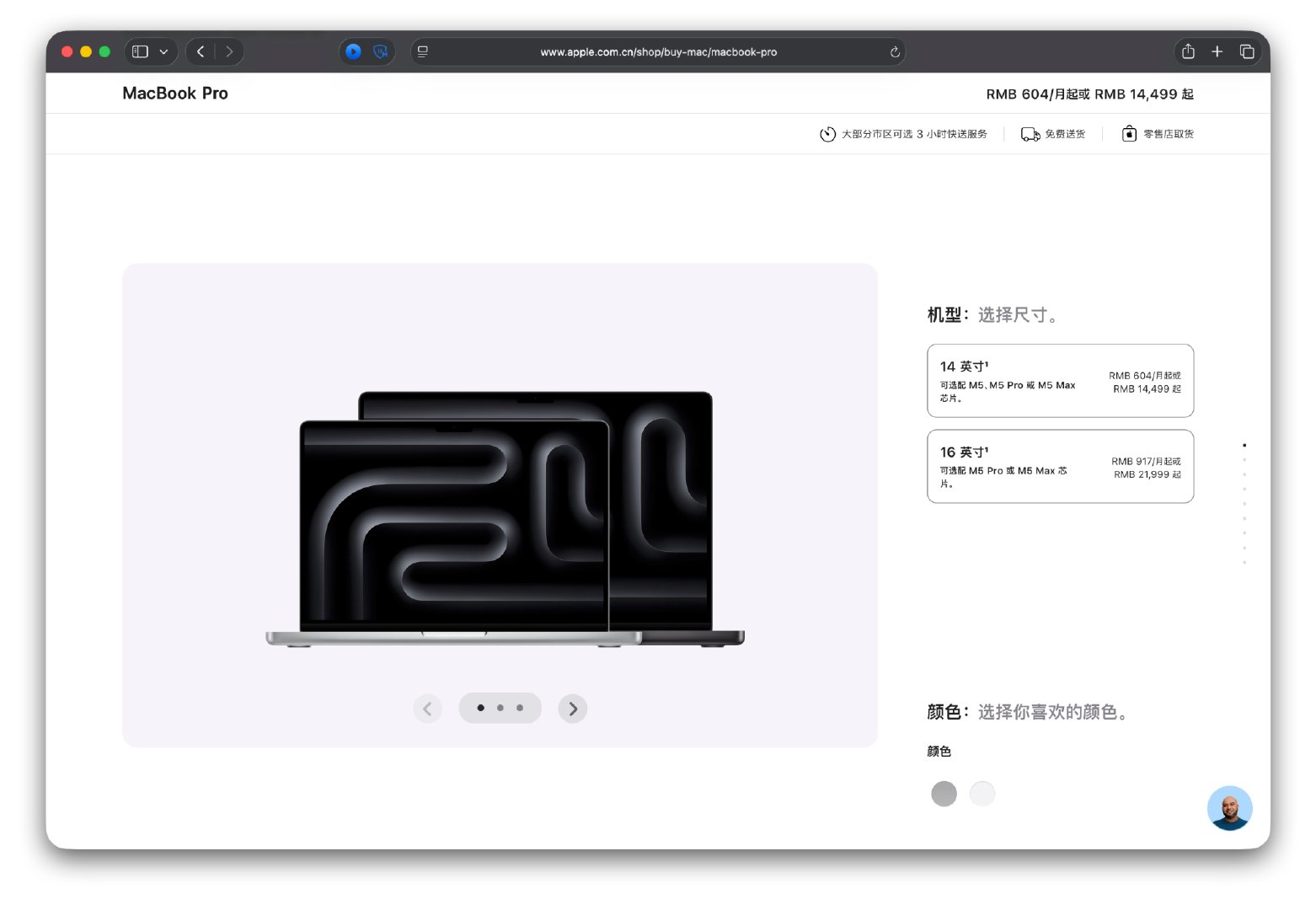Go back to the previous page
Viewport: 1316px width, 910px height.
point(201,51)
